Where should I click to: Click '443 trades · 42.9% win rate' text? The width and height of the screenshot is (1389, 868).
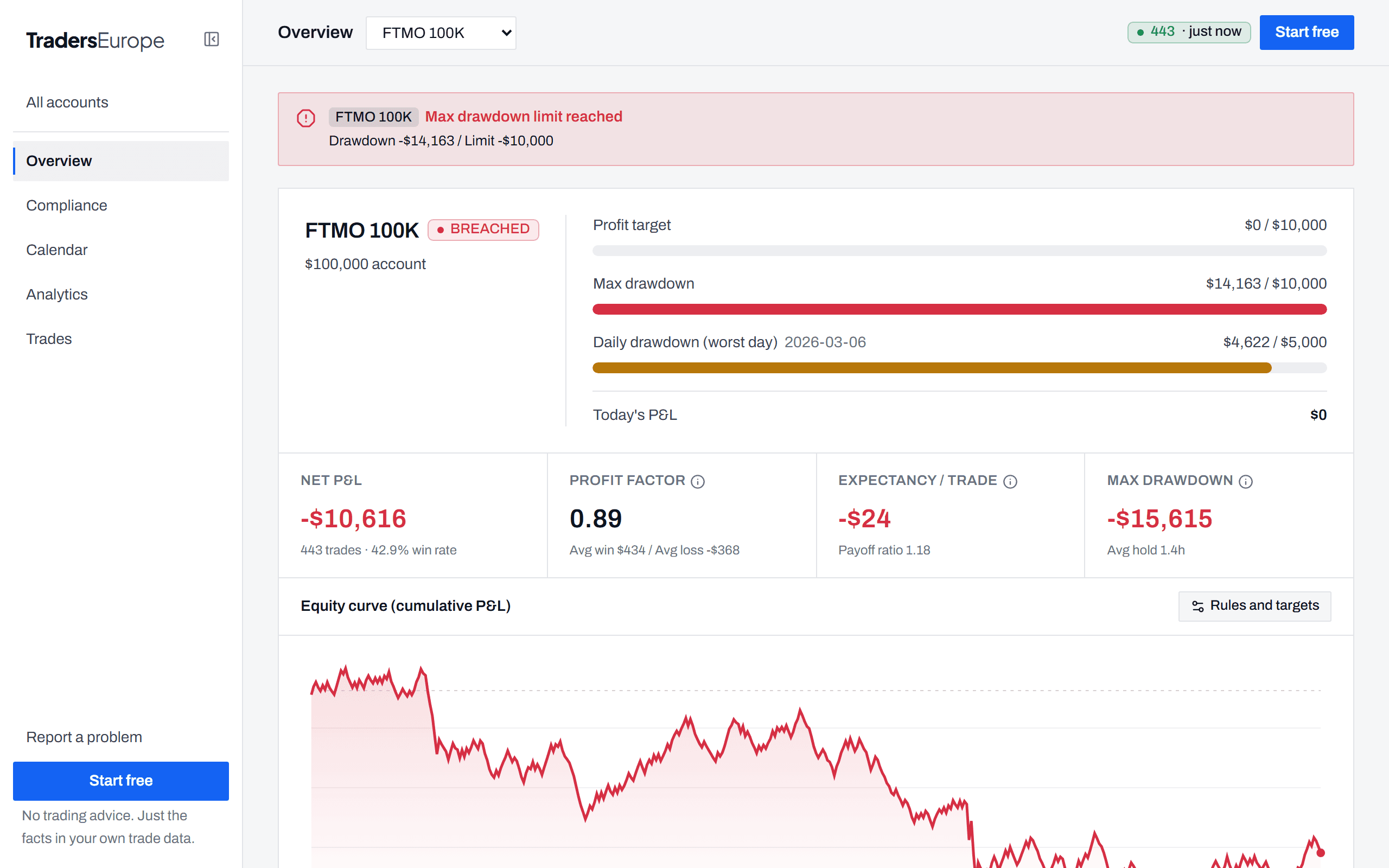coord(378,550)
